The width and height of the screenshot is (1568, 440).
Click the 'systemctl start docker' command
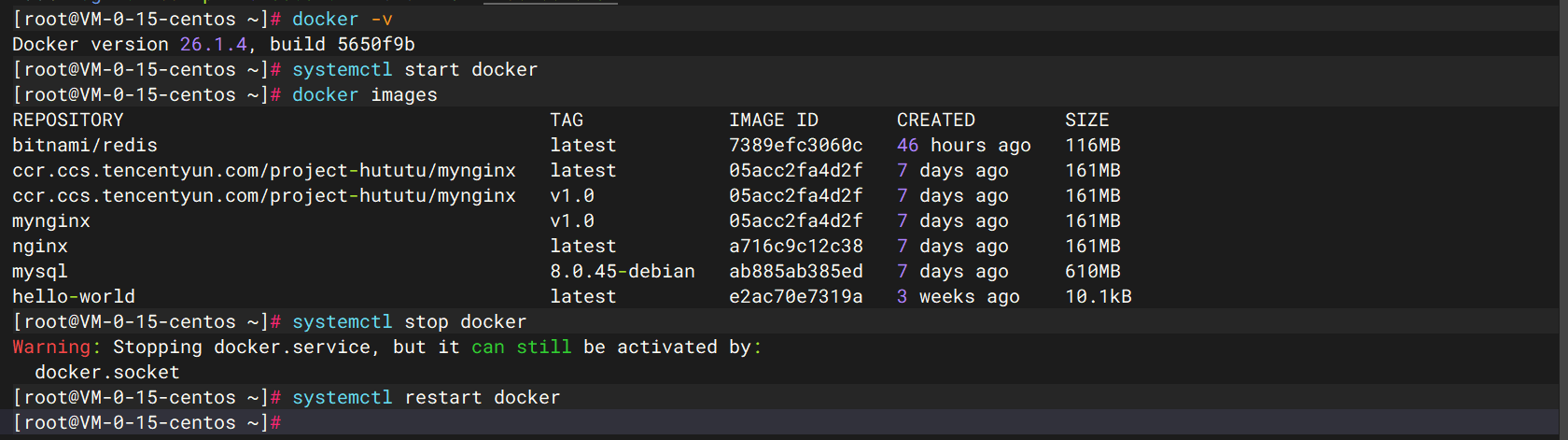(415, 69)
